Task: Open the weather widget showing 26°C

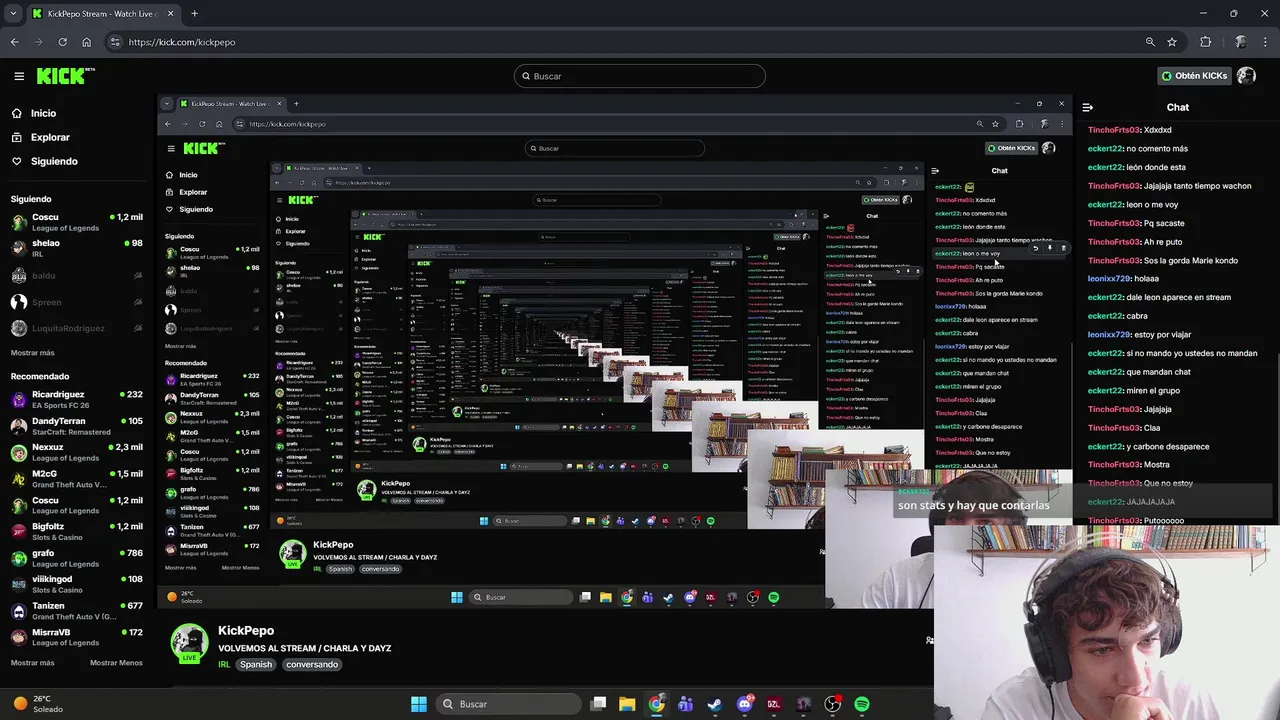Action: pyautogui.click(x=38, y=704)
